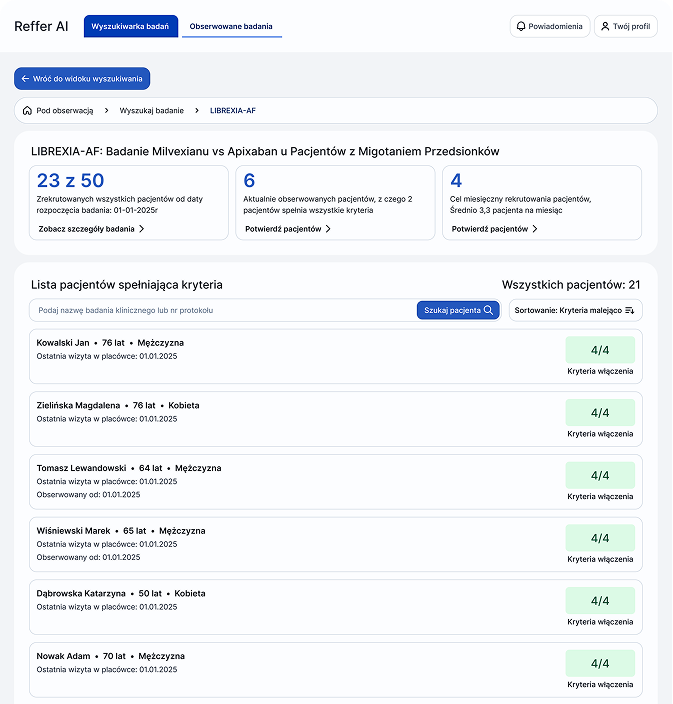This screenshot has height=704, width=673.
Task: Click Potwierdź pacjentów in monthly goal card
Action: point(494,229)
